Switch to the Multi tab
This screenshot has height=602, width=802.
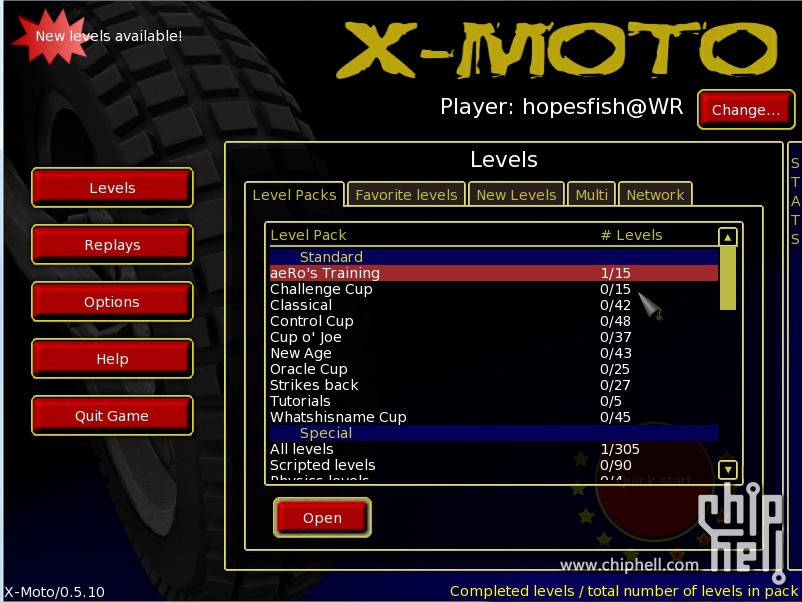[591, 195]
